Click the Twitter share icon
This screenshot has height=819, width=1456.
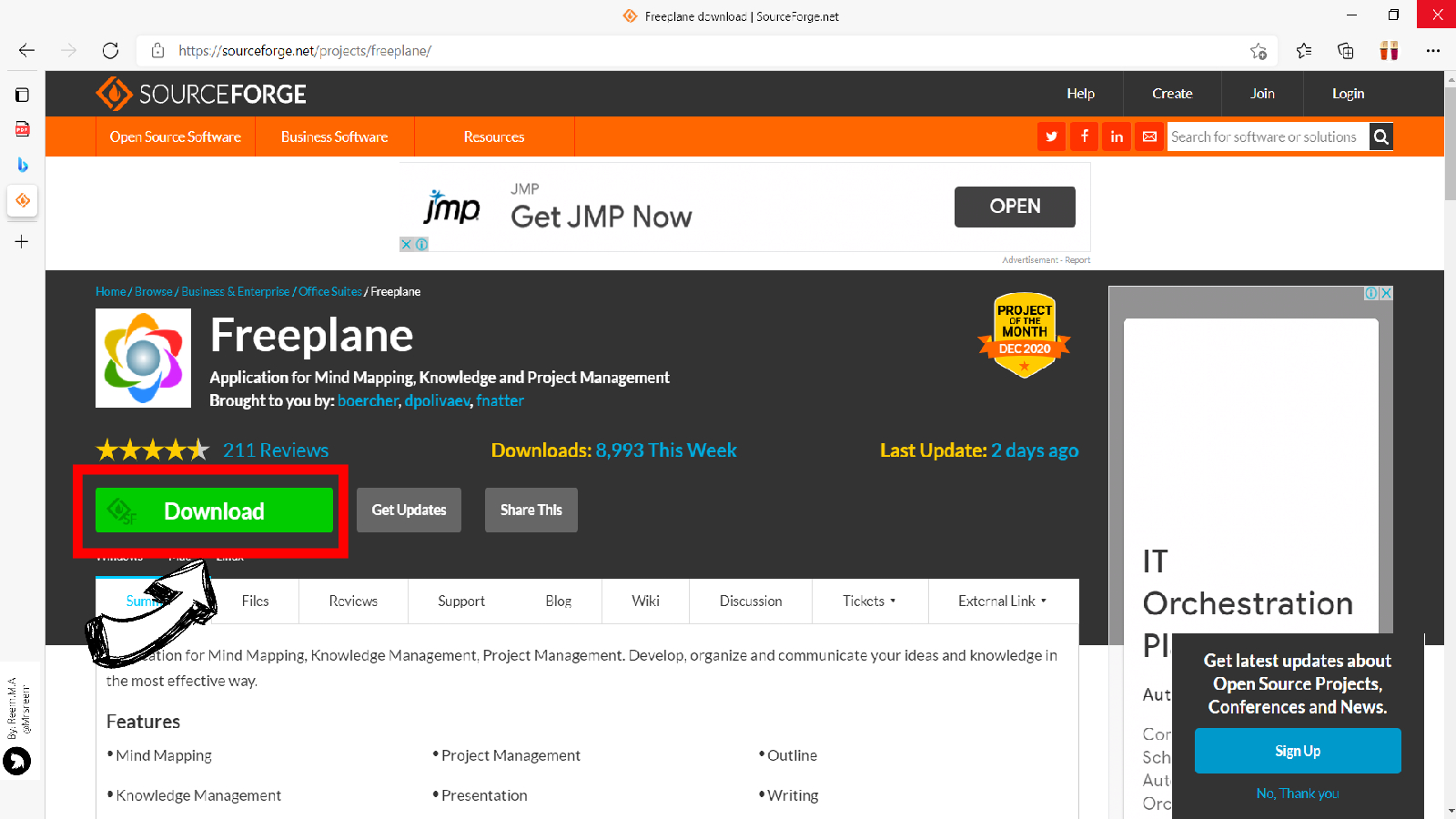tap(1051, 136)
